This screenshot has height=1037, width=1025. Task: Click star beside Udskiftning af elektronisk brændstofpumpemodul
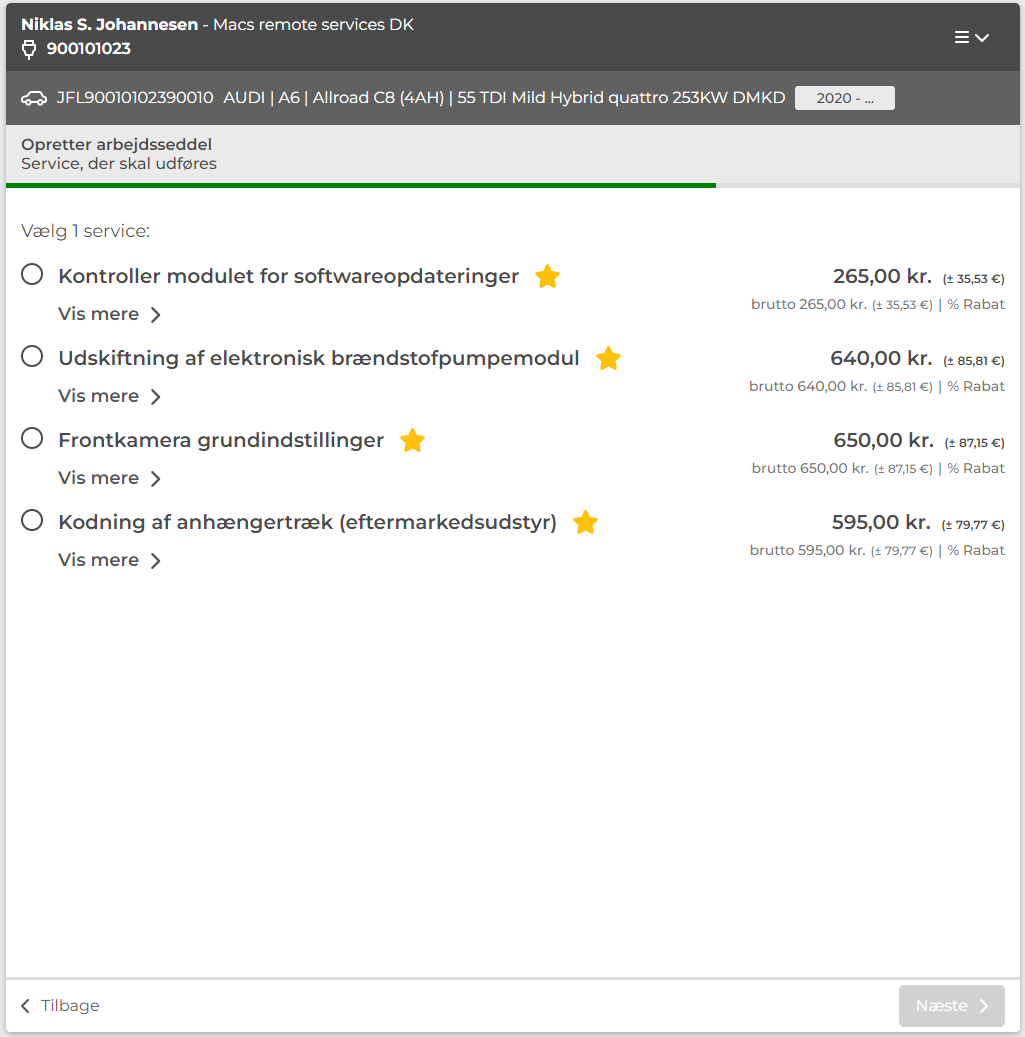[x=608, y=358]
